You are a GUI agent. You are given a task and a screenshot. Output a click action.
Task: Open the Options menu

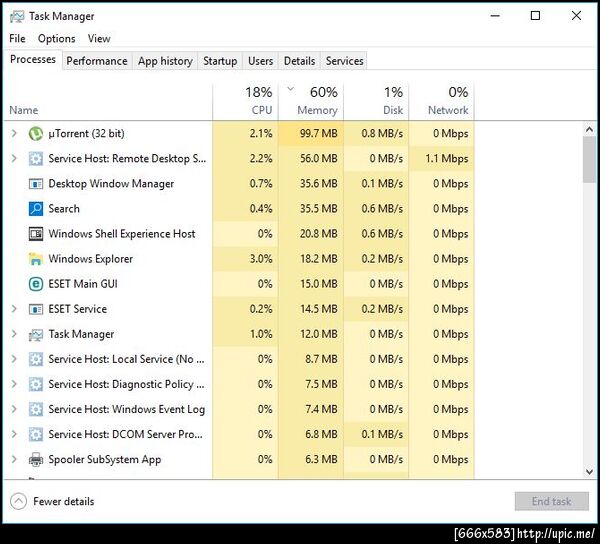(x=57, y=39)
